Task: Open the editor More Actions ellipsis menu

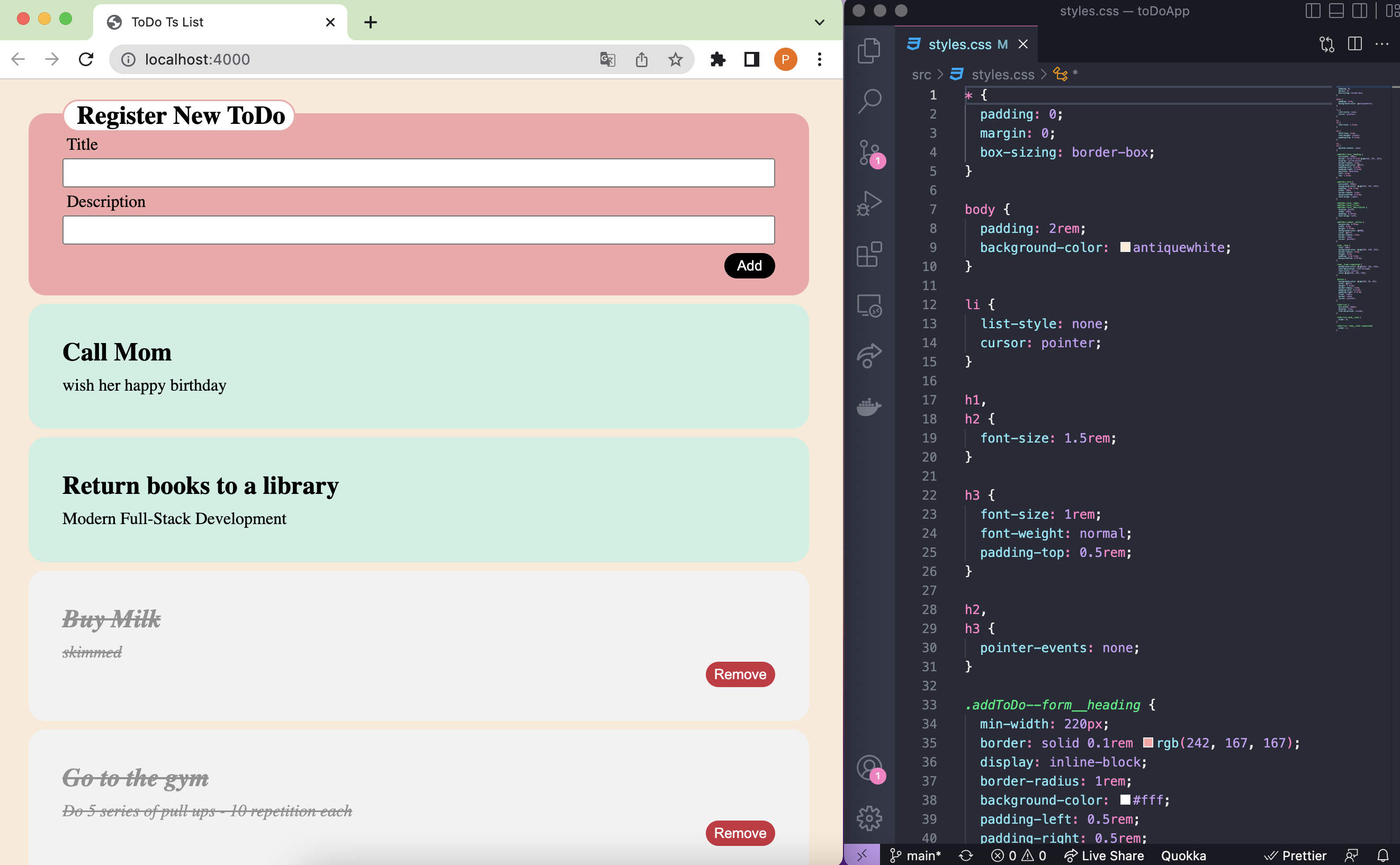Action: 1381,44
